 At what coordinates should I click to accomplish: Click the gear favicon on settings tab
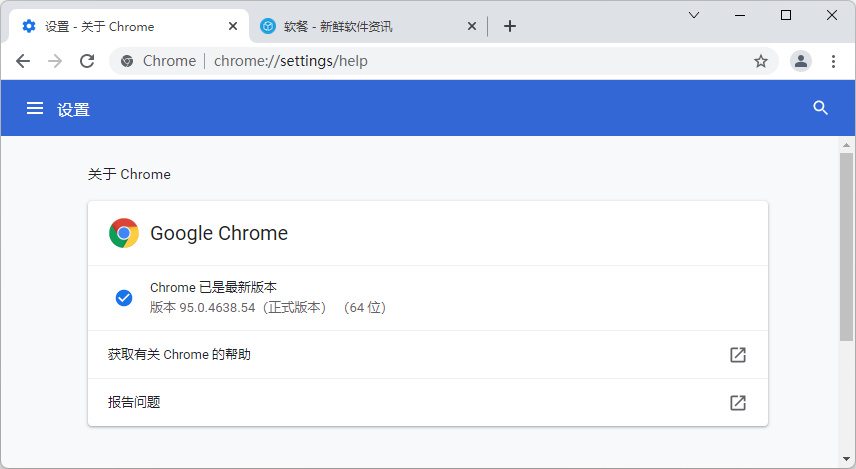28,26
